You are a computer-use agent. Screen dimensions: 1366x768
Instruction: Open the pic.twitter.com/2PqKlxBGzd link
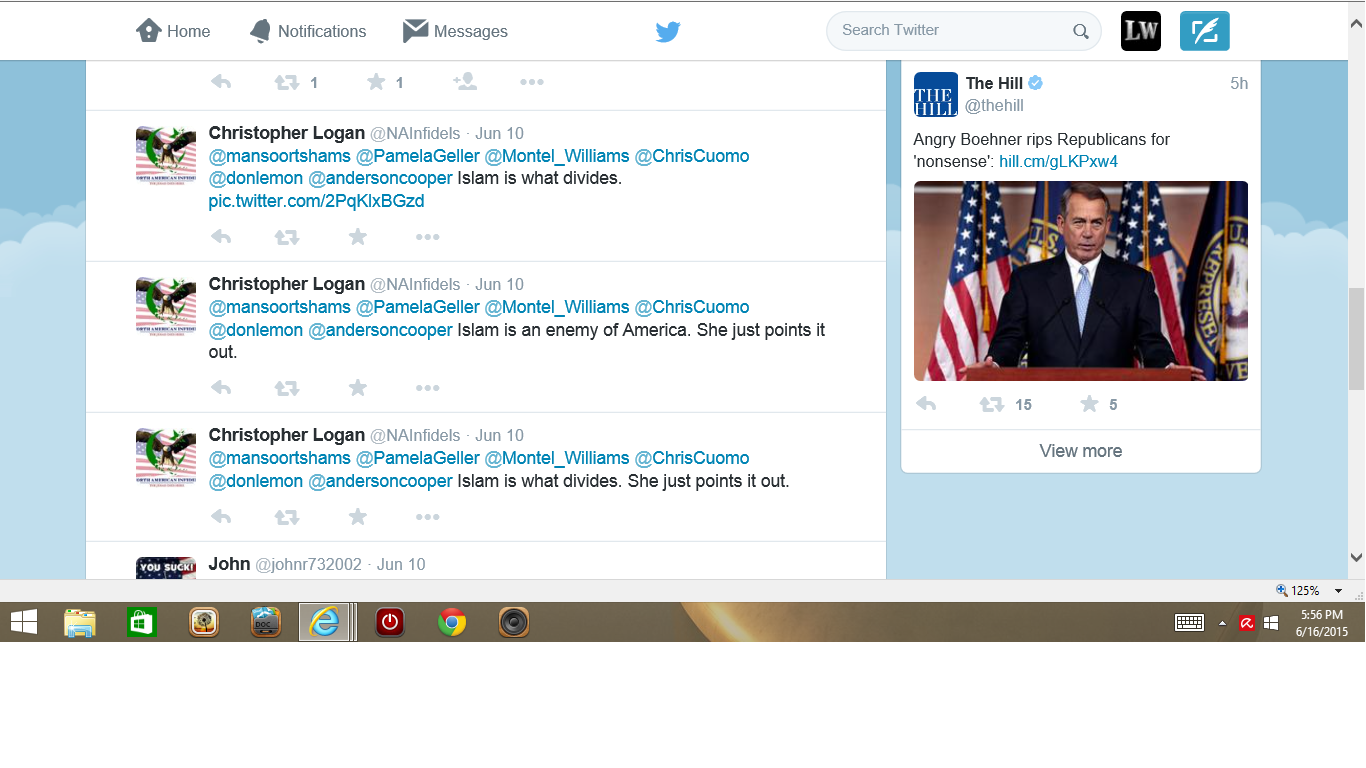316,201
